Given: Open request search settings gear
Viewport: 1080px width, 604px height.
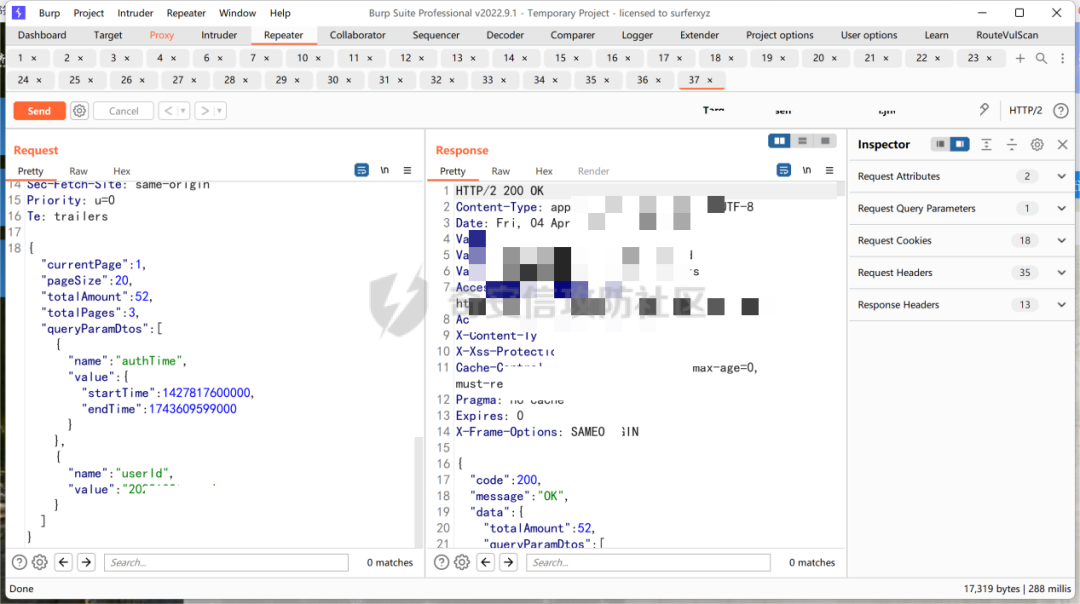Looking at the screenshot, I should point(40,563).
